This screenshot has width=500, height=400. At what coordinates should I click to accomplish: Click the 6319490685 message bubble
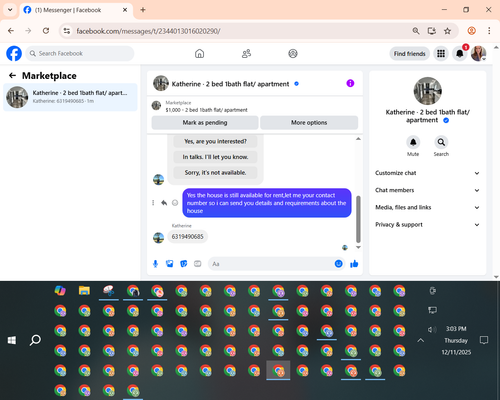187,237
